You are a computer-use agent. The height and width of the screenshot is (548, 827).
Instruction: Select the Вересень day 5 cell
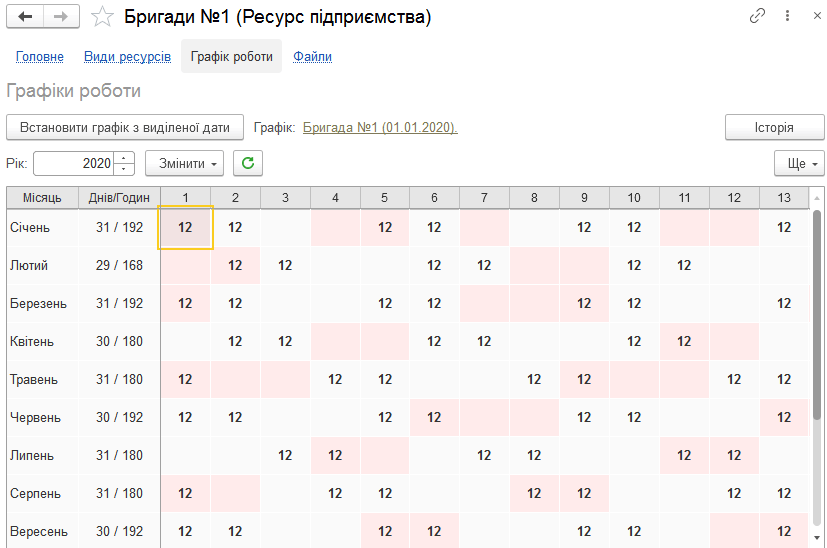coord(384,531)
